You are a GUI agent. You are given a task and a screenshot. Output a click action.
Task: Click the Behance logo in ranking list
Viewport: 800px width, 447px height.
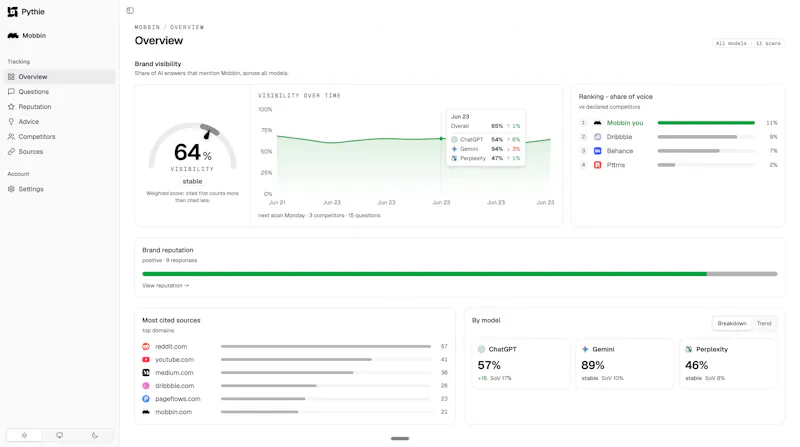[x=597, y=151]
